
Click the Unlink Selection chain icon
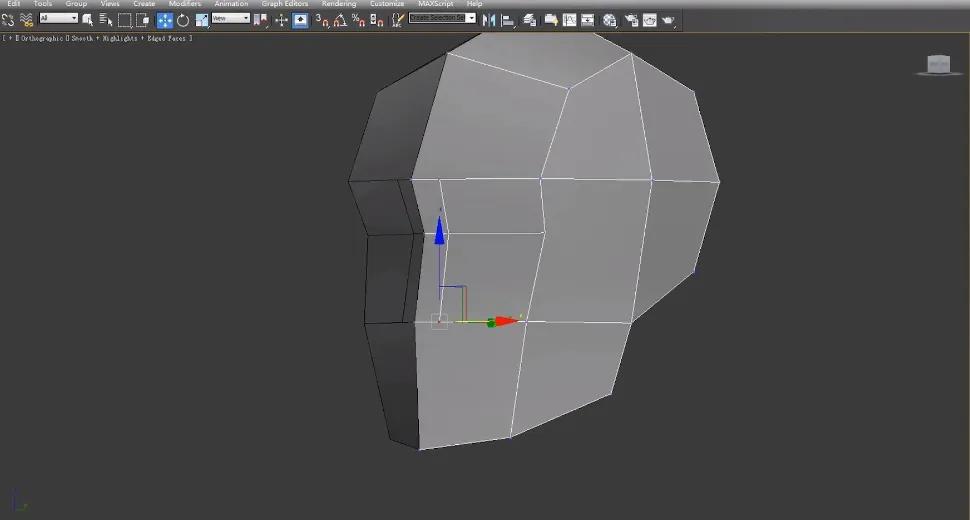(8, 20)
